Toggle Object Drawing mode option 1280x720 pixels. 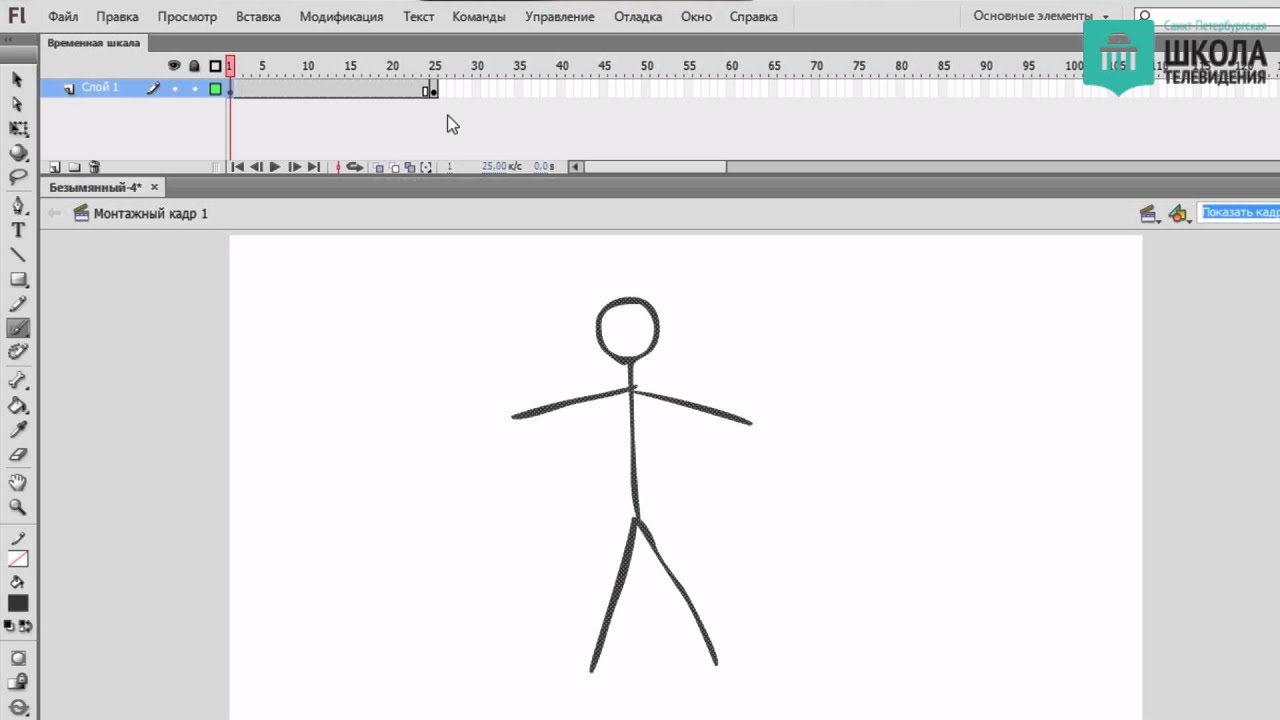(x=18, y=658)
